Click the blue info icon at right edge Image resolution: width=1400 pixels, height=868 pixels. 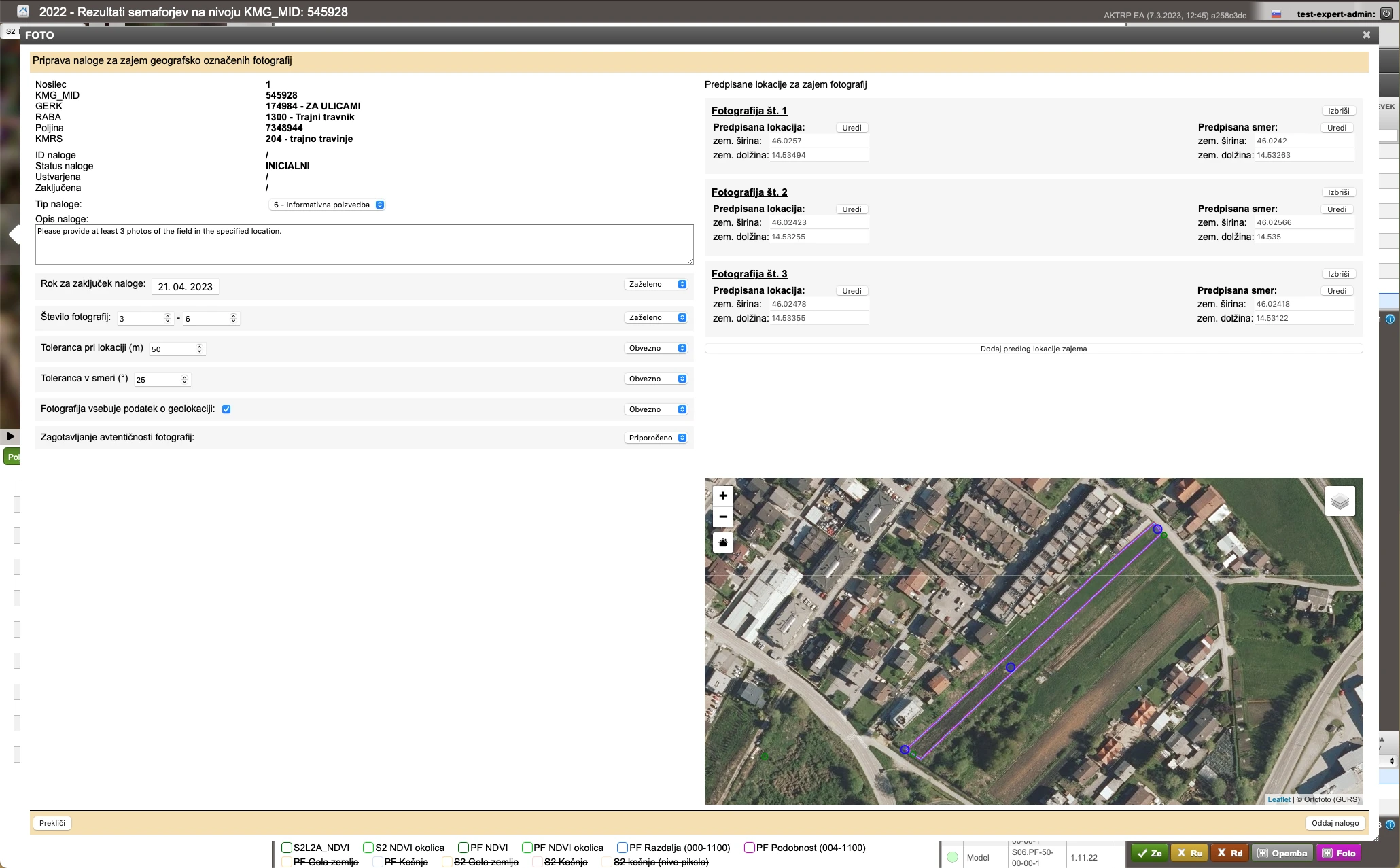1390,319
